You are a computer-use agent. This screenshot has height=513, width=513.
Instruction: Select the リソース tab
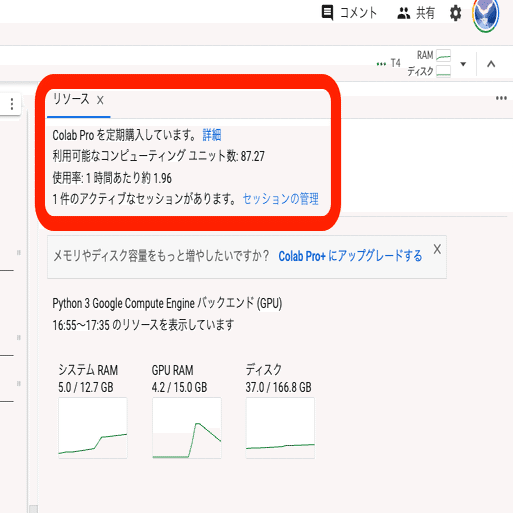tap(71, 99)
